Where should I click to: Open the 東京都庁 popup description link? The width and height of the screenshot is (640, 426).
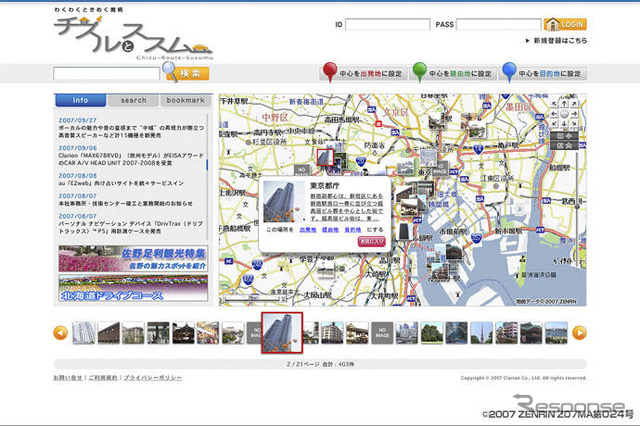pyautogui.click(x=347, y=207)
